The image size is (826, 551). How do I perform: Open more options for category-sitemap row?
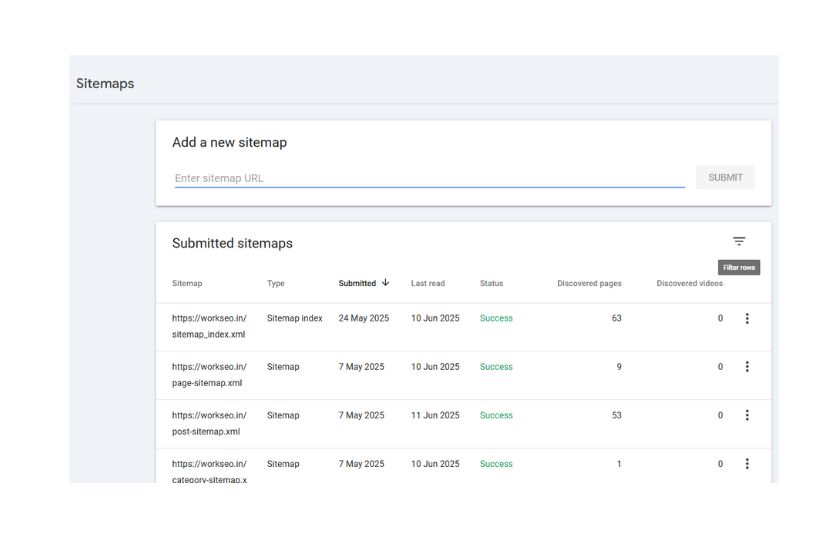click(x=747, y=464)
